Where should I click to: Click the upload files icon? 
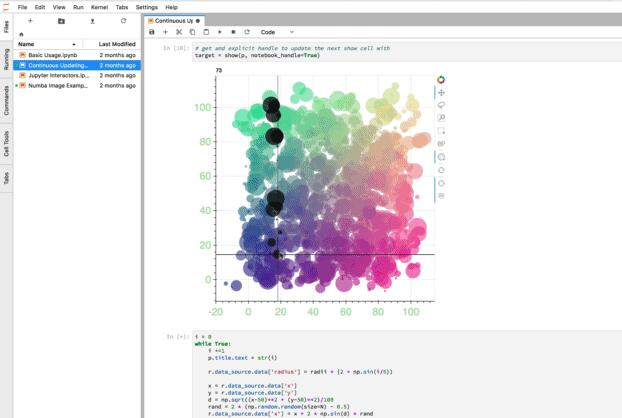[x=92, y=20]
